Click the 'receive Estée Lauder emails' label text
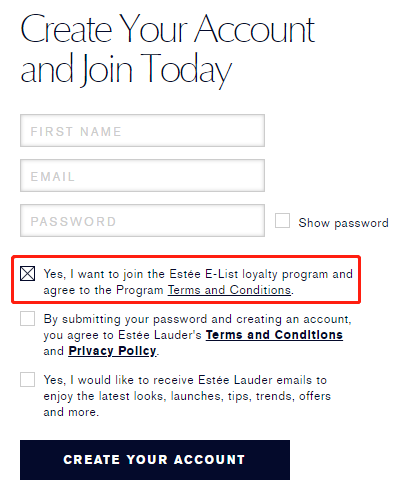This screenshot has width=397, height=492. 187,396
